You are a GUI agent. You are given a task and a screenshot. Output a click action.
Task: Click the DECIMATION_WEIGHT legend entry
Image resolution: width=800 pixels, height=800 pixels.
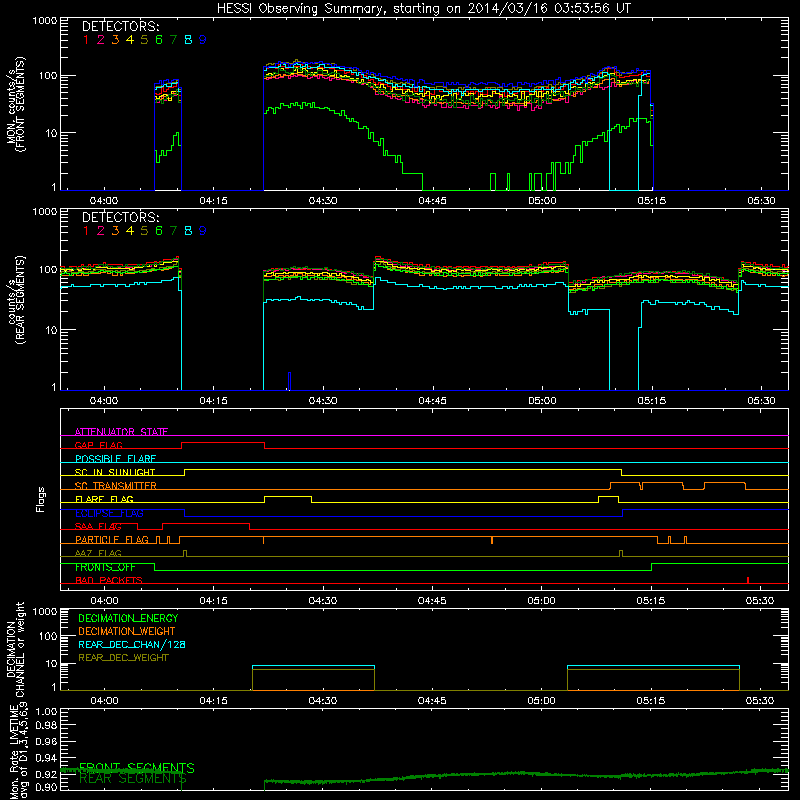pyautogui.click(x=127, y=631)
